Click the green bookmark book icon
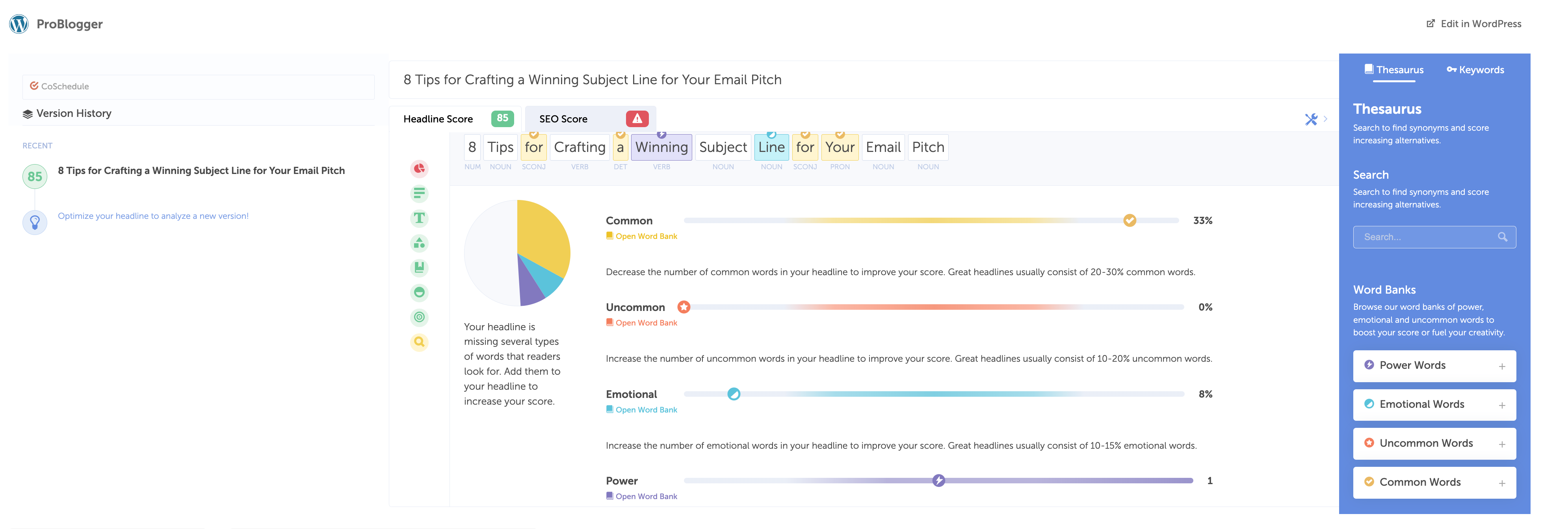This screenshot has height=529, width=1568. point(419,268)
